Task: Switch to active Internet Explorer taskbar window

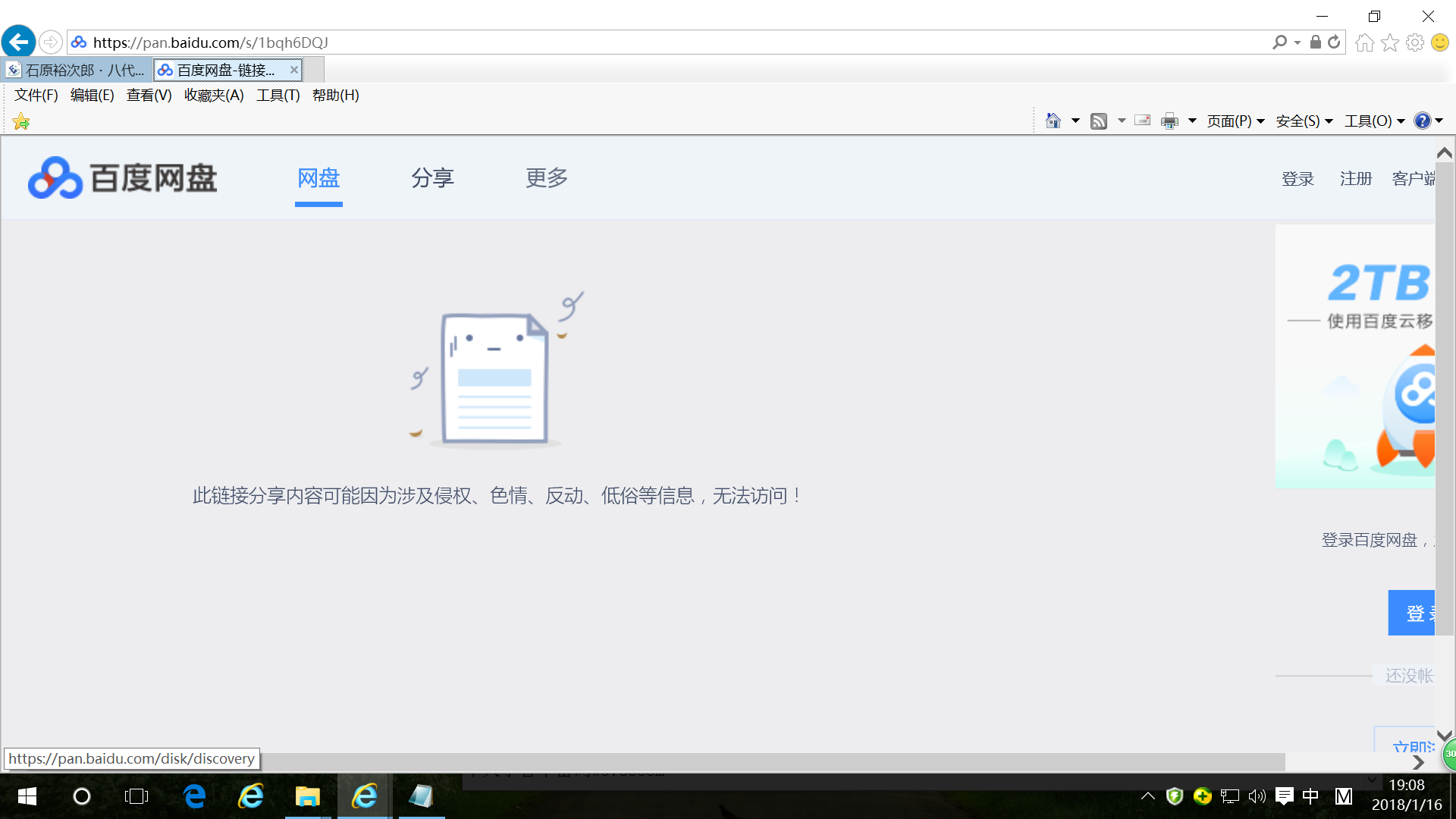Action: (365, 796)
